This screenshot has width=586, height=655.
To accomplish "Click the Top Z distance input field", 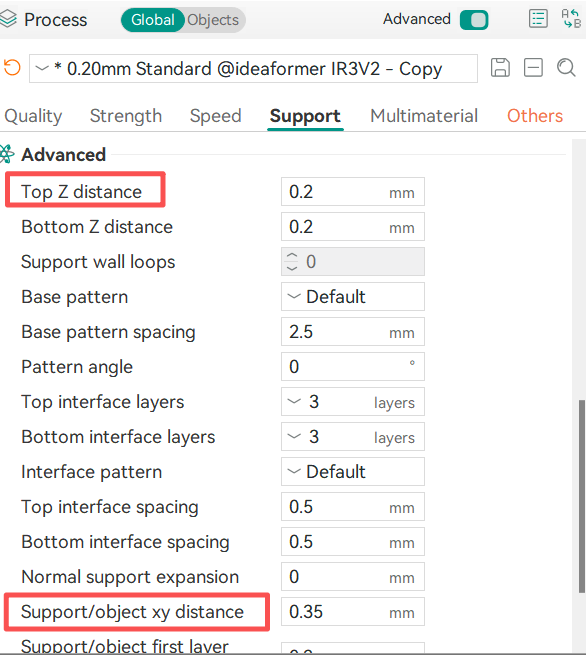I will [x=353, y=192].
